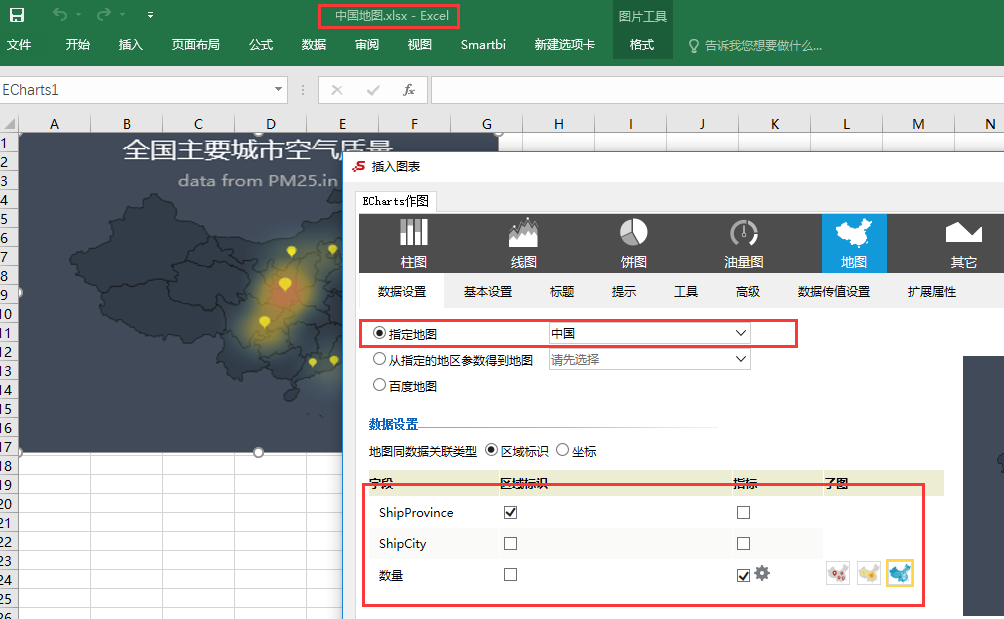Select the 区域标识 association radio button
This screenshot has height=619, width=1004.
(491, 450)
